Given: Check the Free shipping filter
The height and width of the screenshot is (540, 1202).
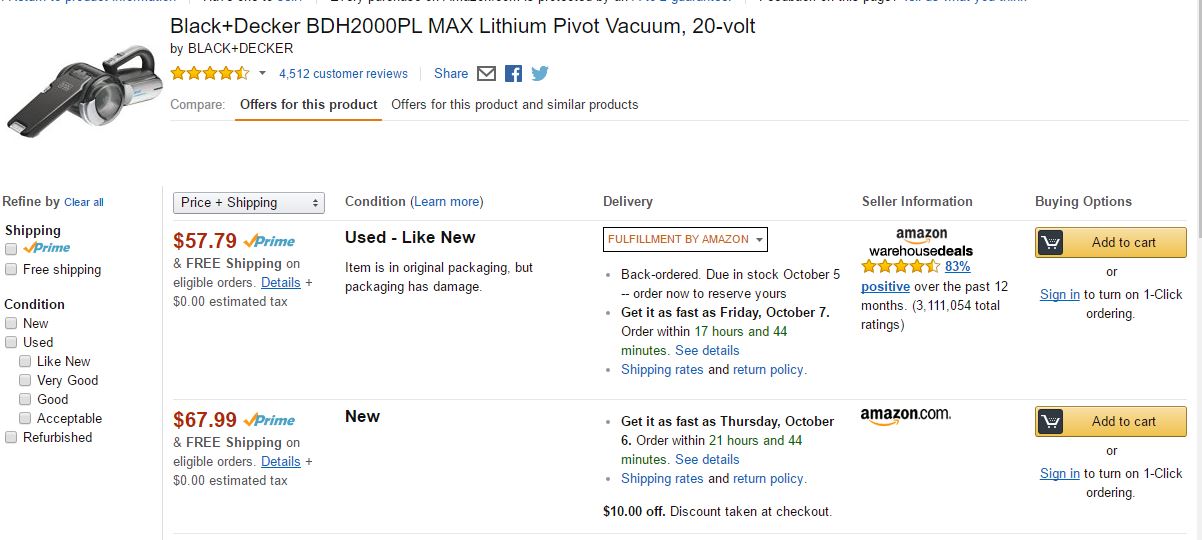Looking at the screenshot, I should click(11, 269).
